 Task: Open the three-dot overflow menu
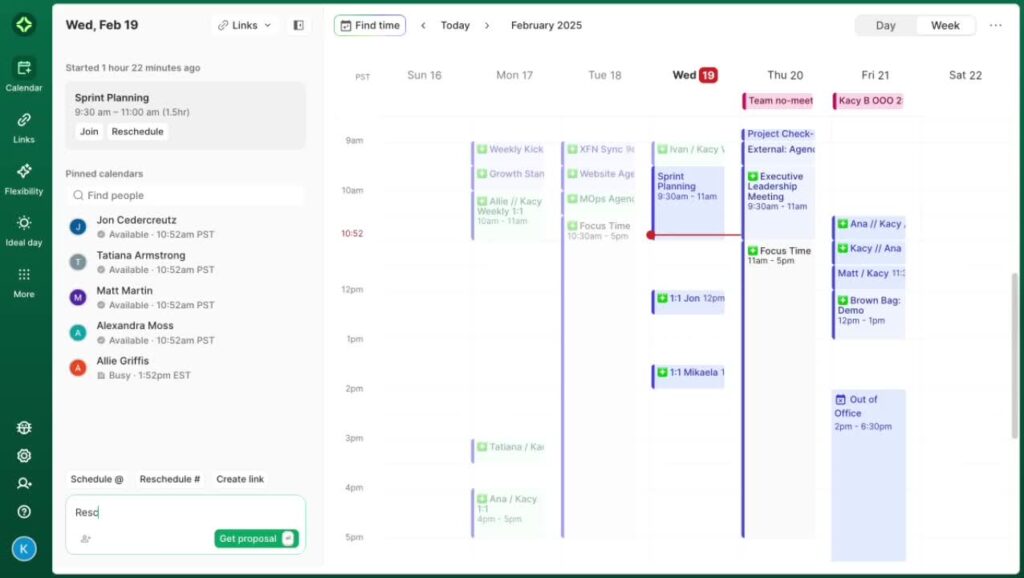tap(995, 25)
